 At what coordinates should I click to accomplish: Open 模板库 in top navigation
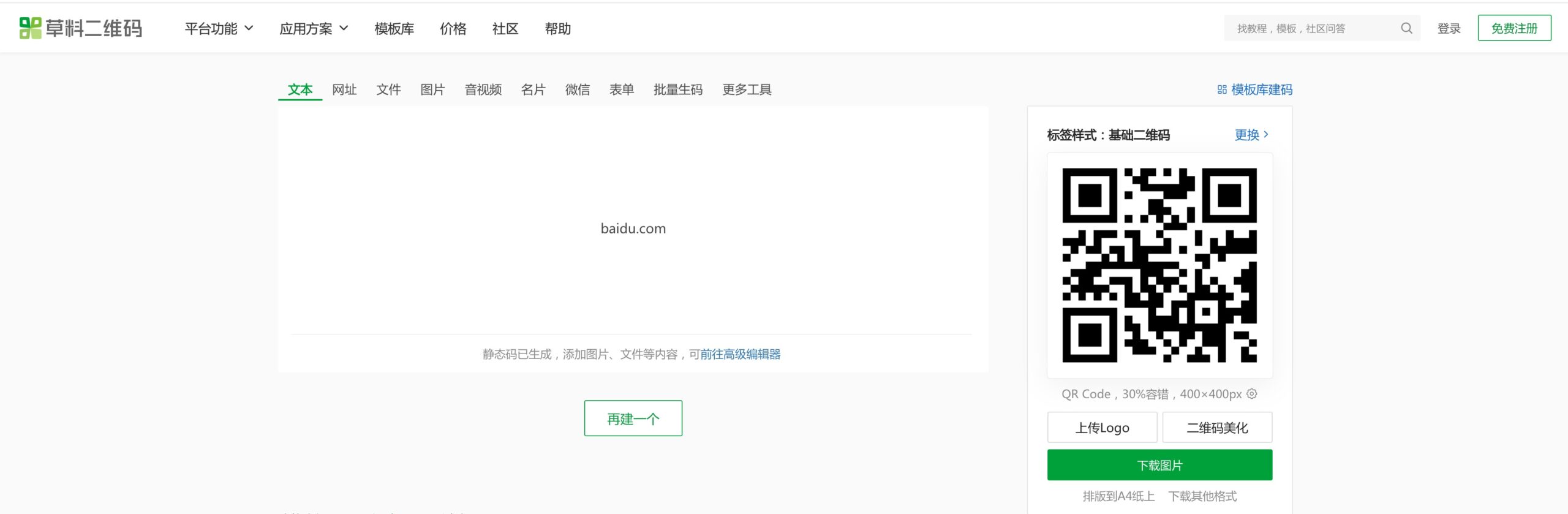coord(394,28)
